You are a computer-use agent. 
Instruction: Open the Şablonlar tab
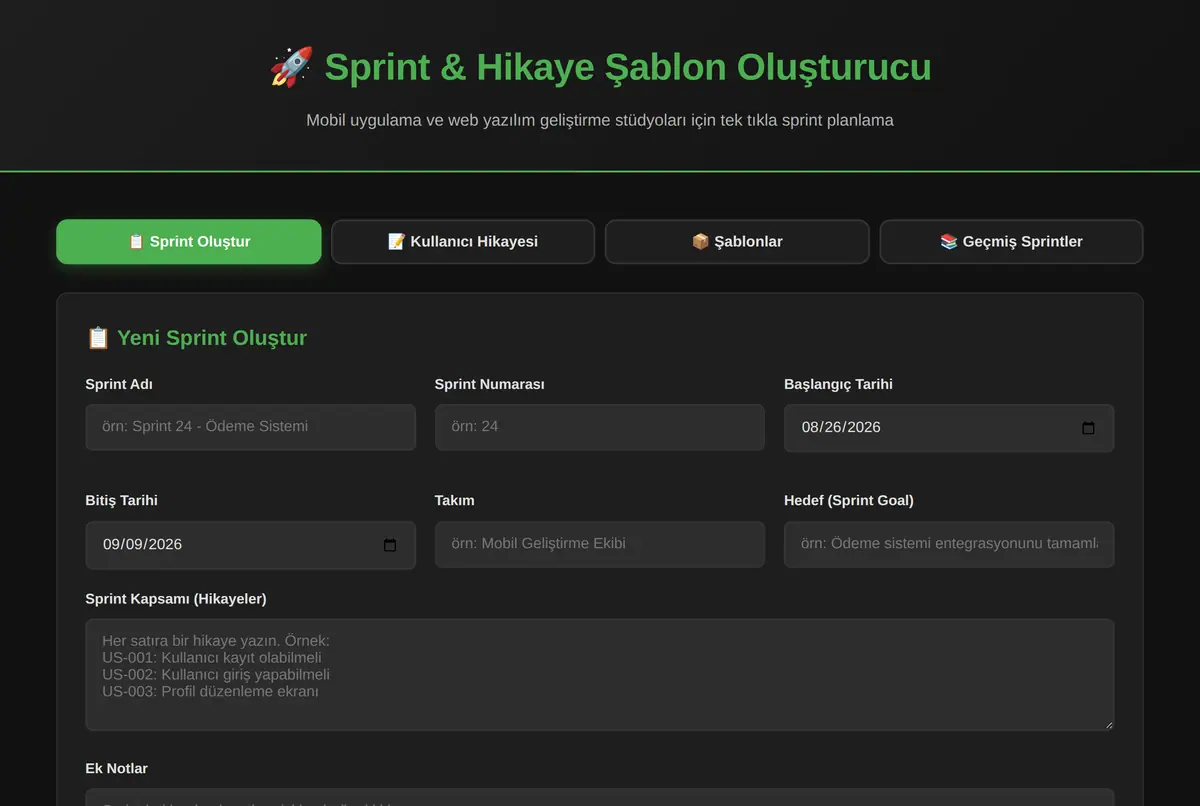[737, 242]
